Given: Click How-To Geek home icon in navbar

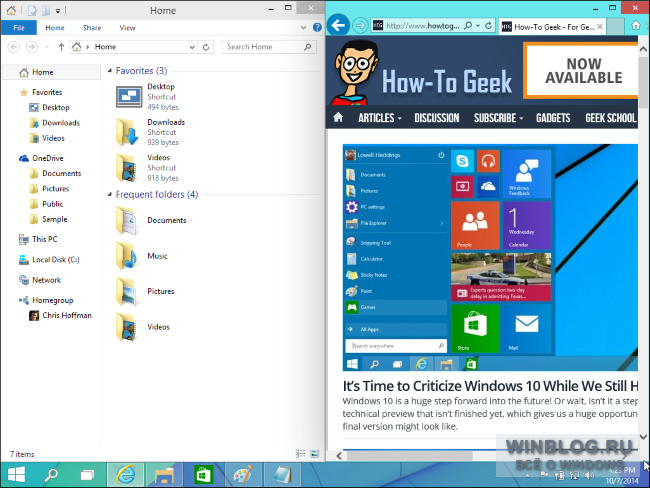Looking at the screenshot, I should coord(338,117).
